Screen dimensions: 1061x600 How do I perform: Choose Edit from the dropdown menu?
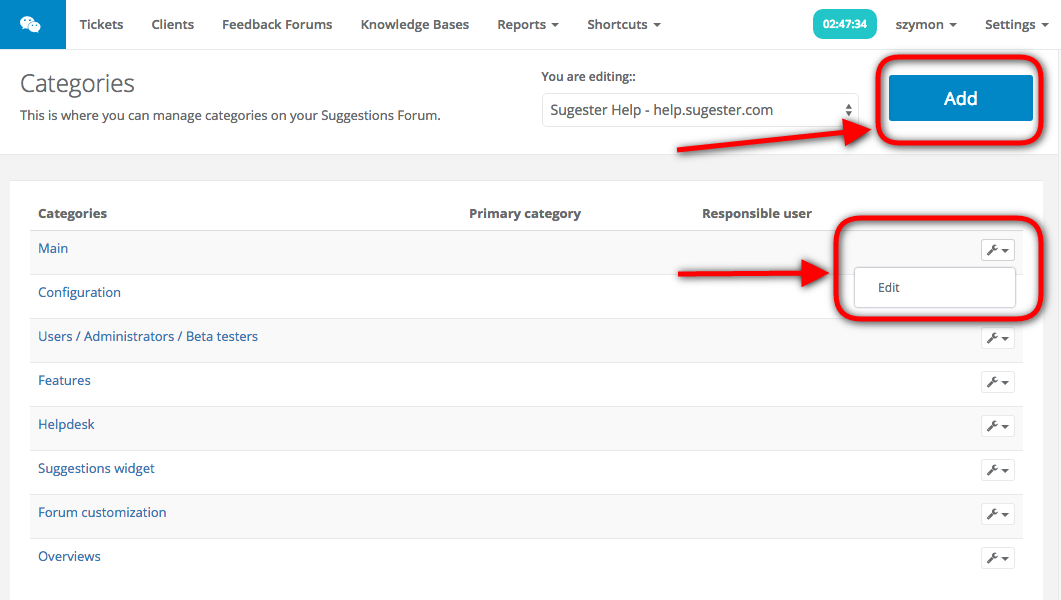(889, 287)
